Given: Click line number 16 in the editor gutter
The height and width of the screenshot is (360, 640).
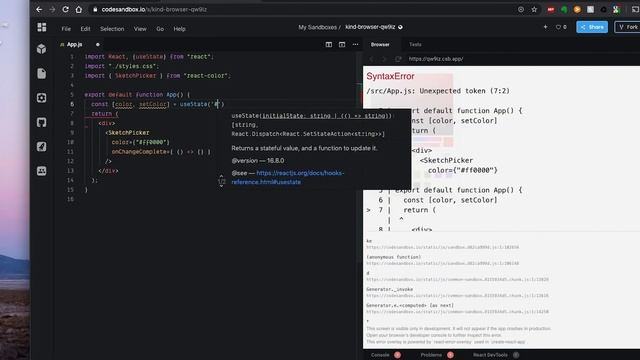Looking at the screenshot, I should coord(71,199).
